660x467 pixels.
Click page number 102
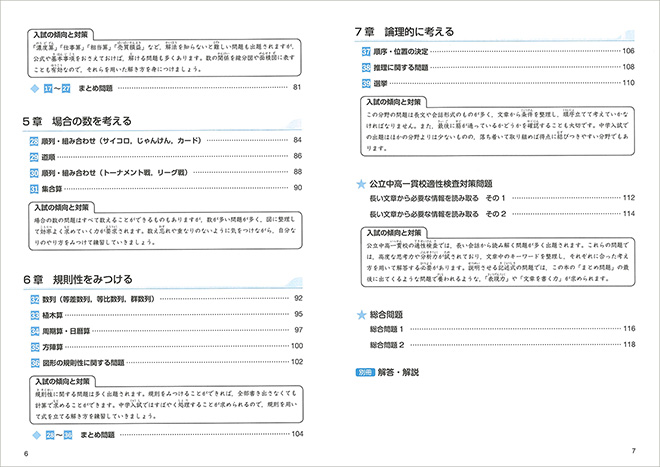(297, 362)
